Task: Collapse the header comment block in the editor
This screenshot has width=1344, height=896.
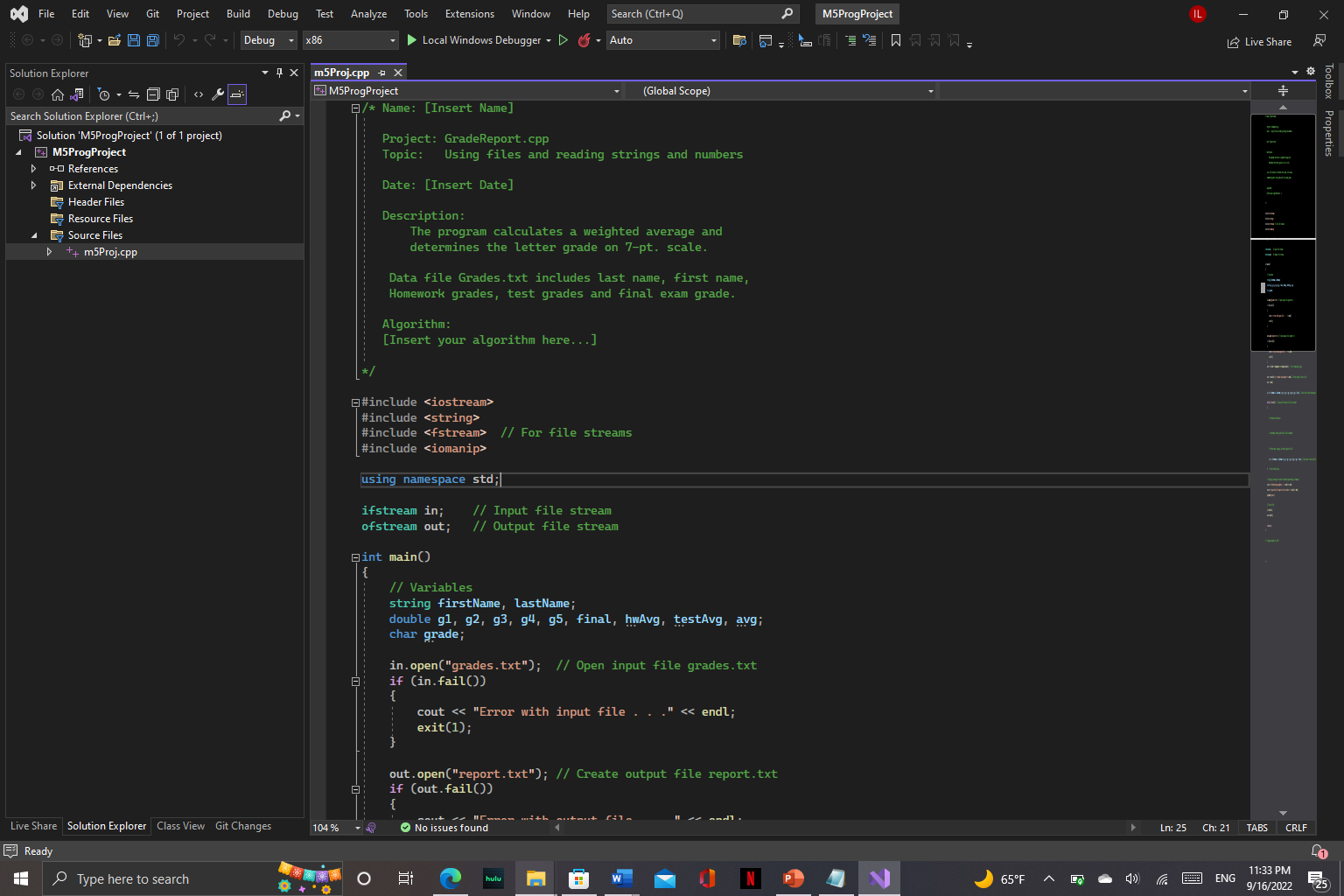Action: point(355,108)
